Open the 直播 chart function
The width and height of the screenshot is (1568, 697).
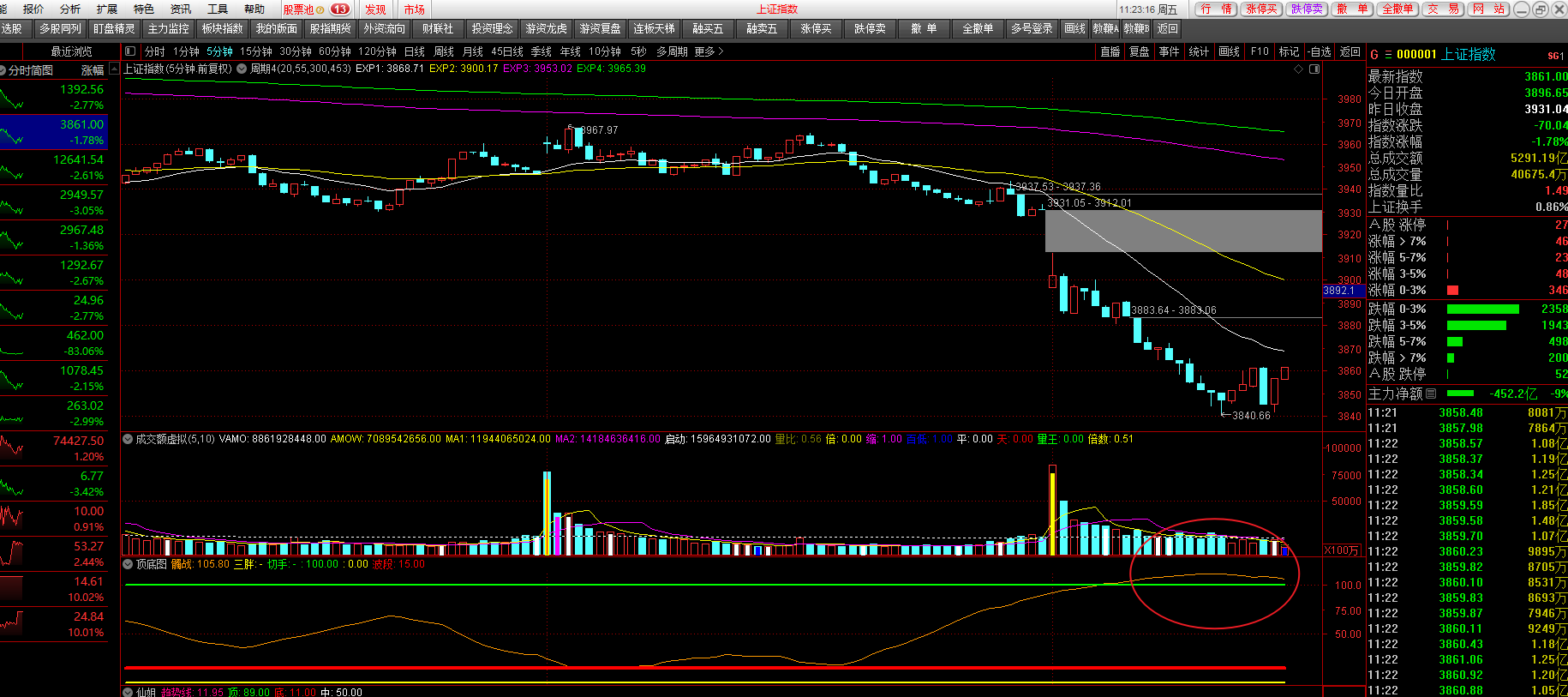point(1110,51)
